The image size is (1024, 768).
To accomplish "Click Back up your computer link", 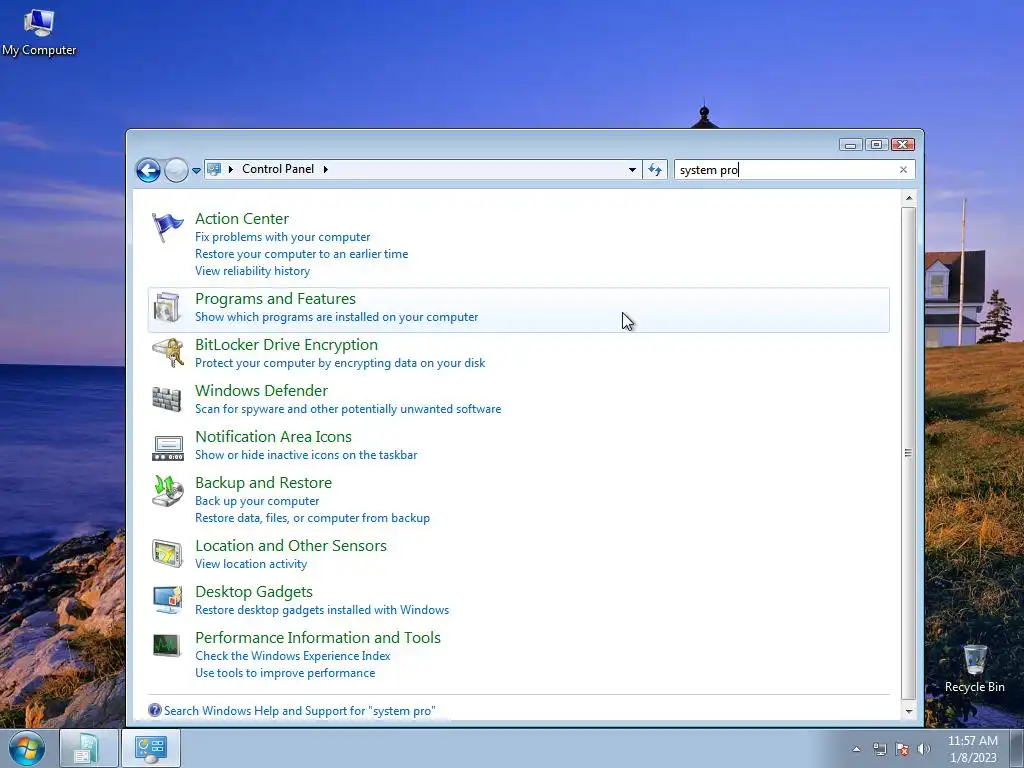I will [x=257, y=501].
